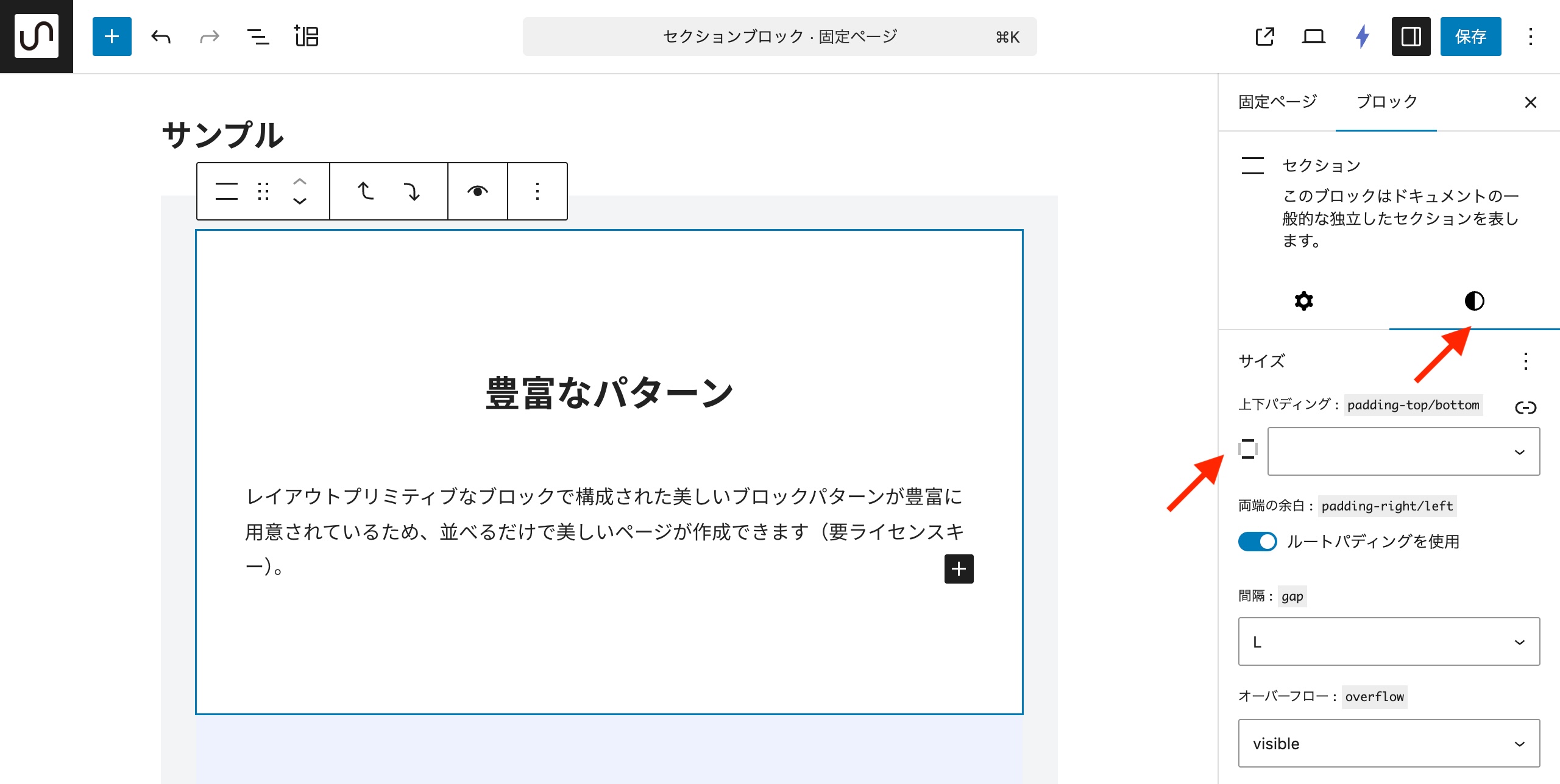Expand the gap dropdown showing L
Screen dimensions: 1560x784
click(1388, 641)
